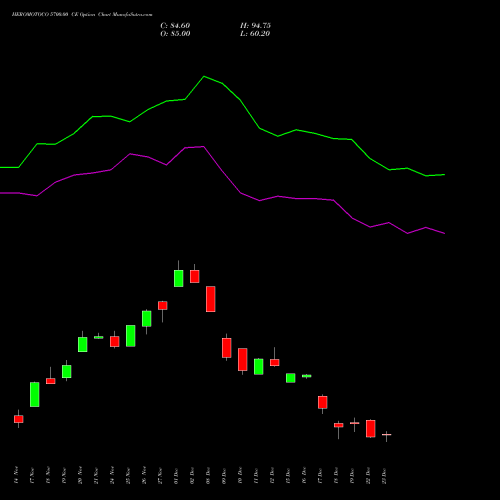The width and height of the screenshot is (500, 500).
Task: Click the 17 Nov date label
Action: coord(32,475)
